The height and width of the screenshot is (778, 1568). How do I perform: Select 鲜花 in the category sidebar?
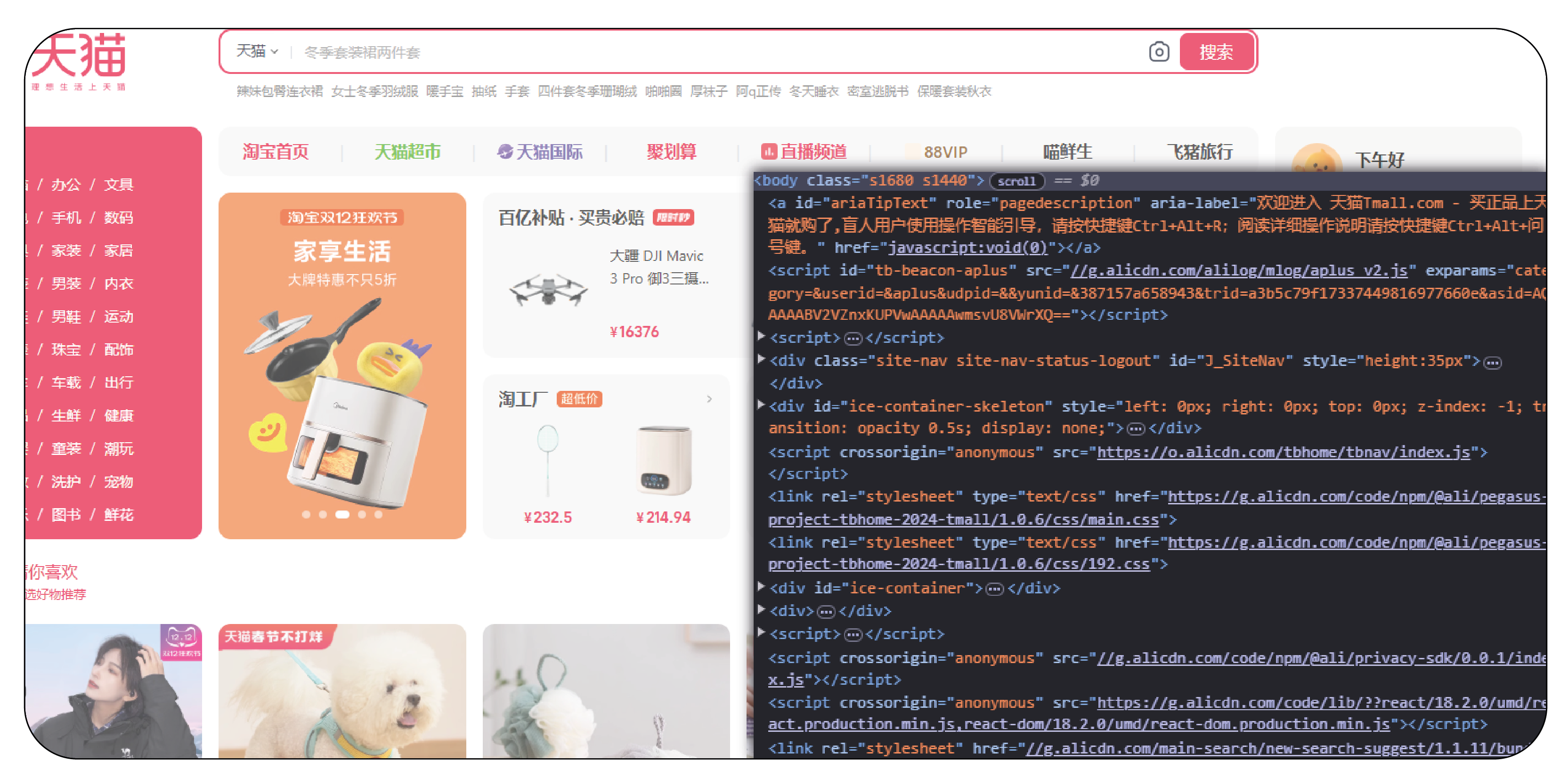click(x=119, y=515)
